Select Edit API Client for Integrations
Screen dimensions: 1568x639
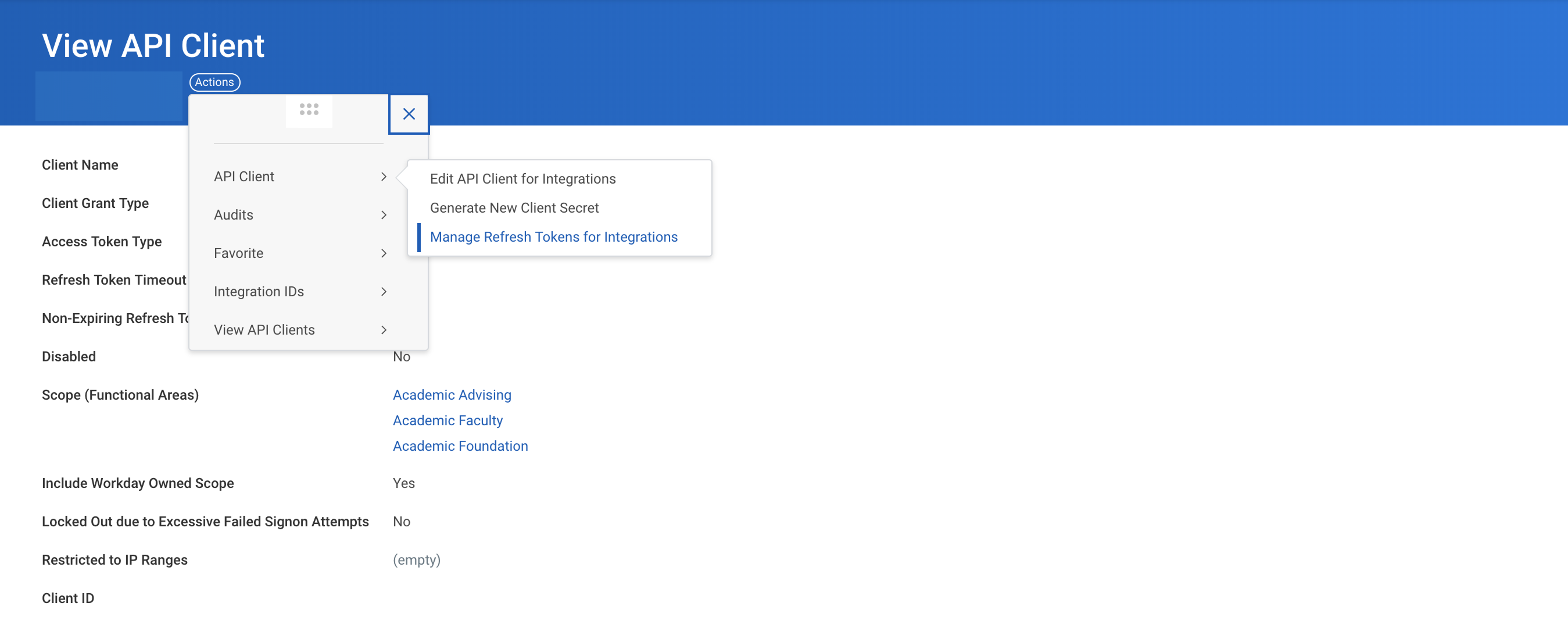522,179
